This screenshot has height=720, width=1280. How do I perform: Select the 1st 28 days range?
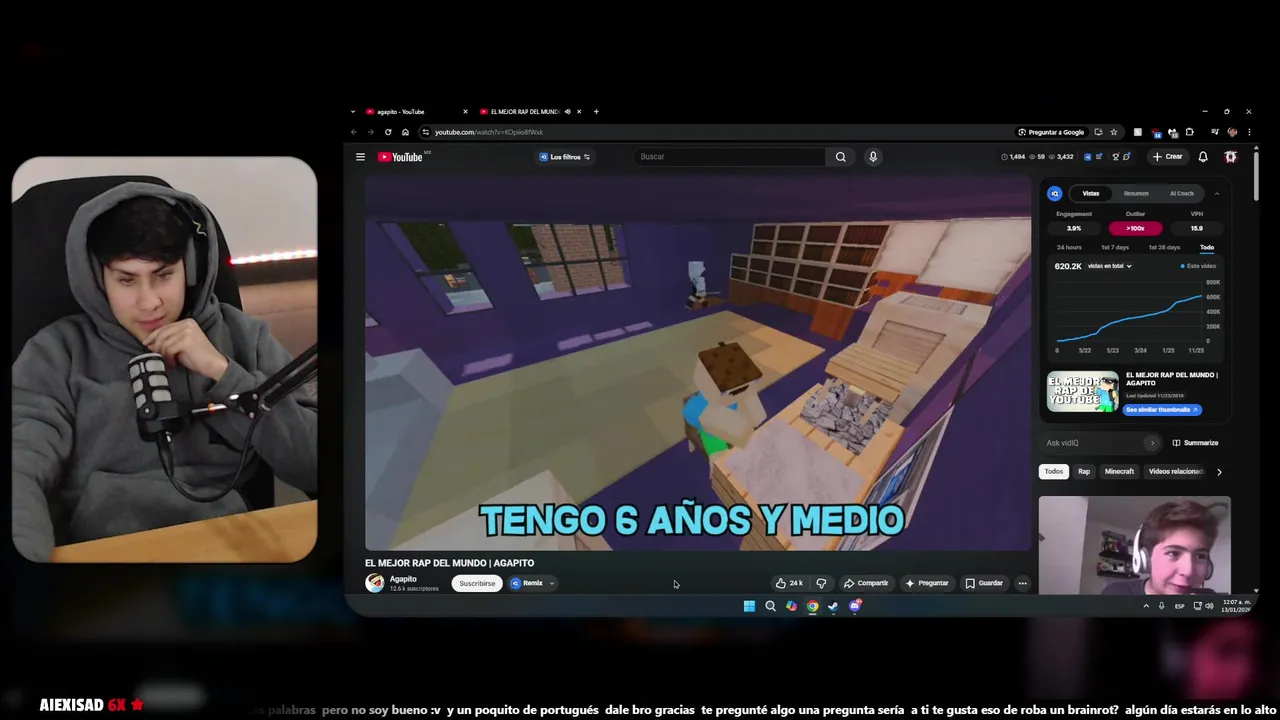pos(1164,247)
